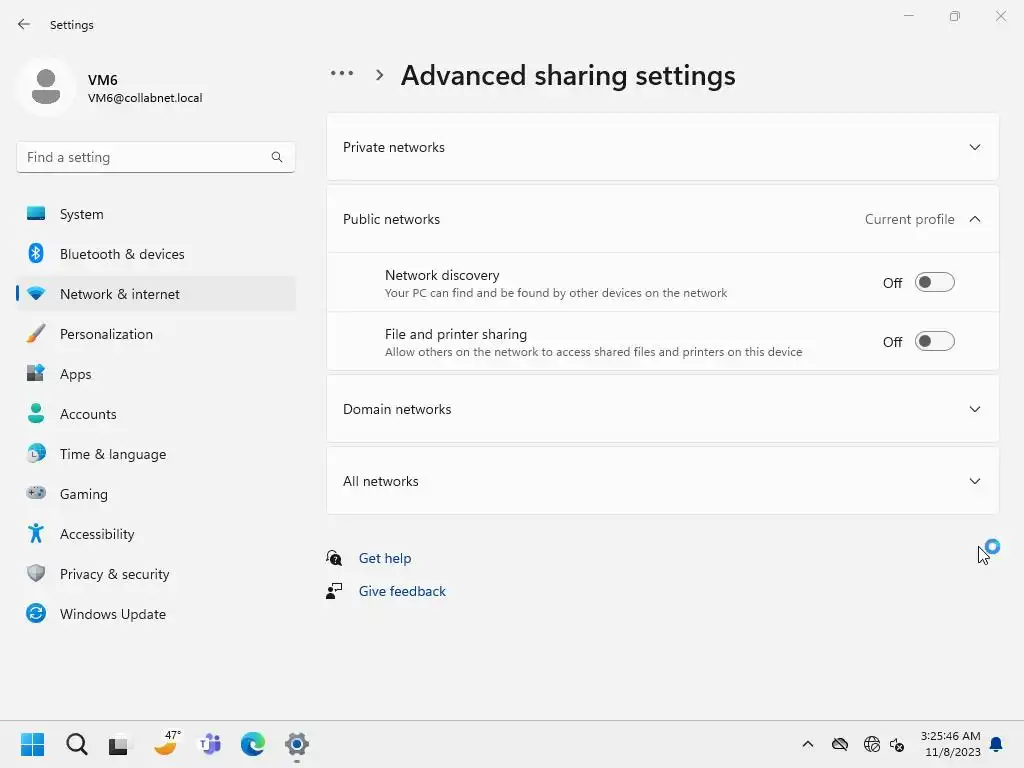Turn on Network discovery toggle

click(935, 283)
